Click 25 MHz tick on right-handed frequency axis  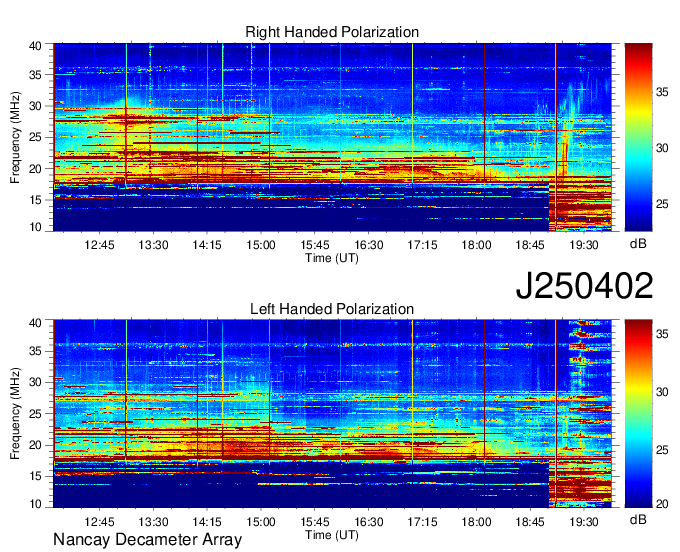tap(36, 137)
